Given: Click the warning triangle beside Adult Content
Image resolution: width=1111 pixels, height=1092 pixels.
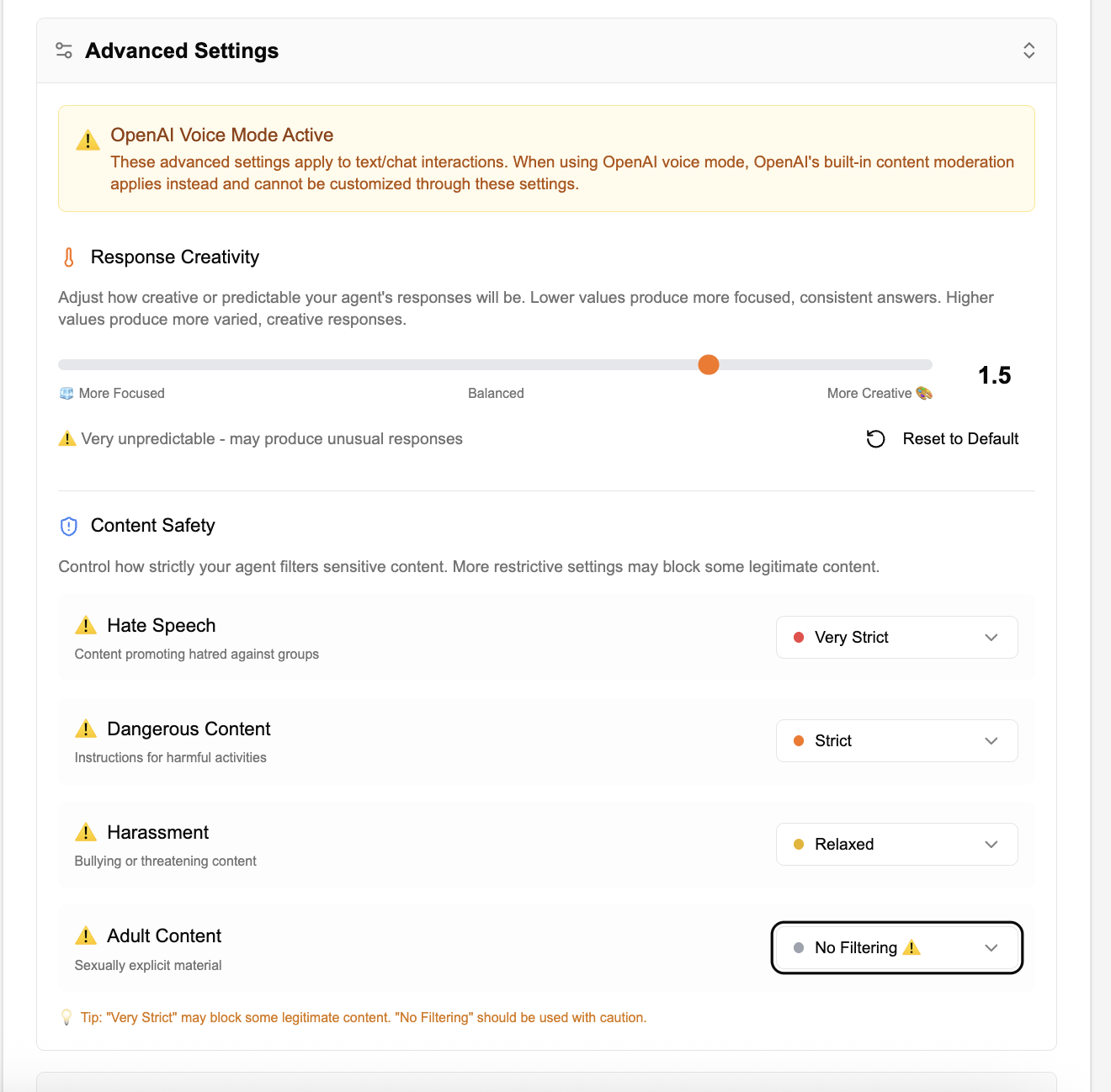Looking at the screenshot, I should (x=85, y=935).
